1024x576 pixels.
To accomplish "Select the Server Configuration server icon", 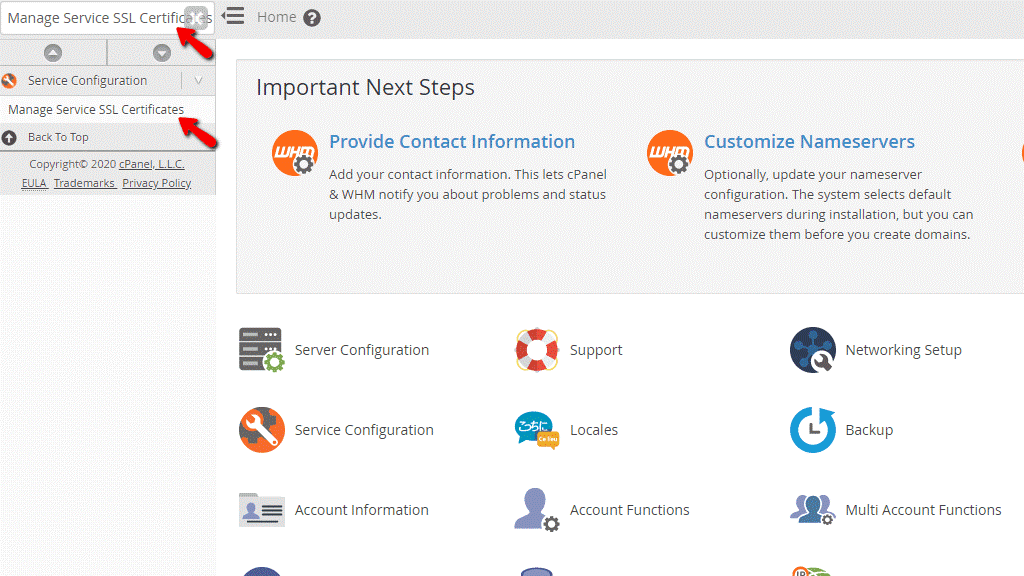I will pyautogui.click(x=261, y=350).
